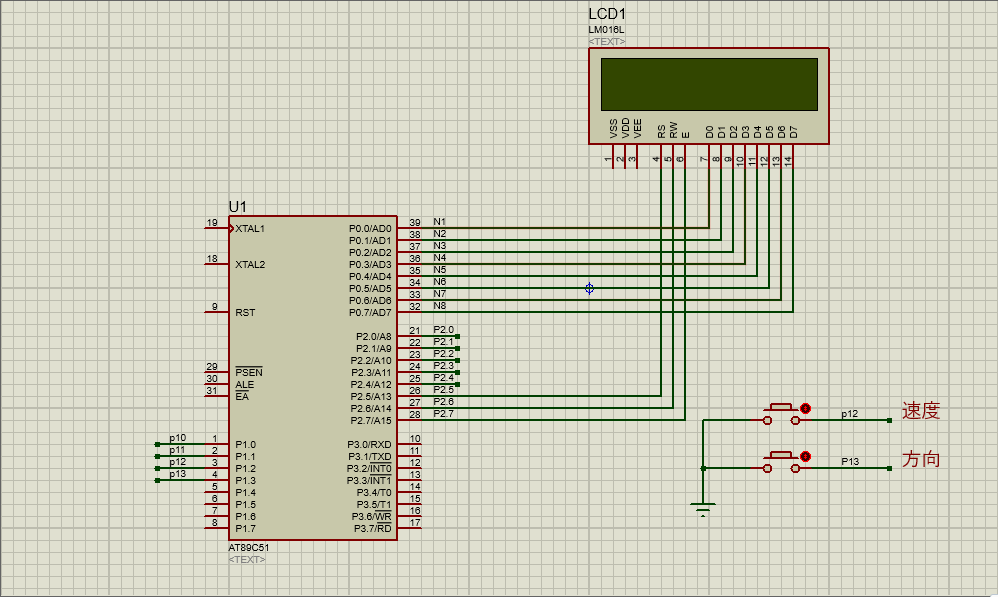Select the RST pin name
The width and height of the screenshot is (998, 597).
pyautogui.click(x=245, y=313)
